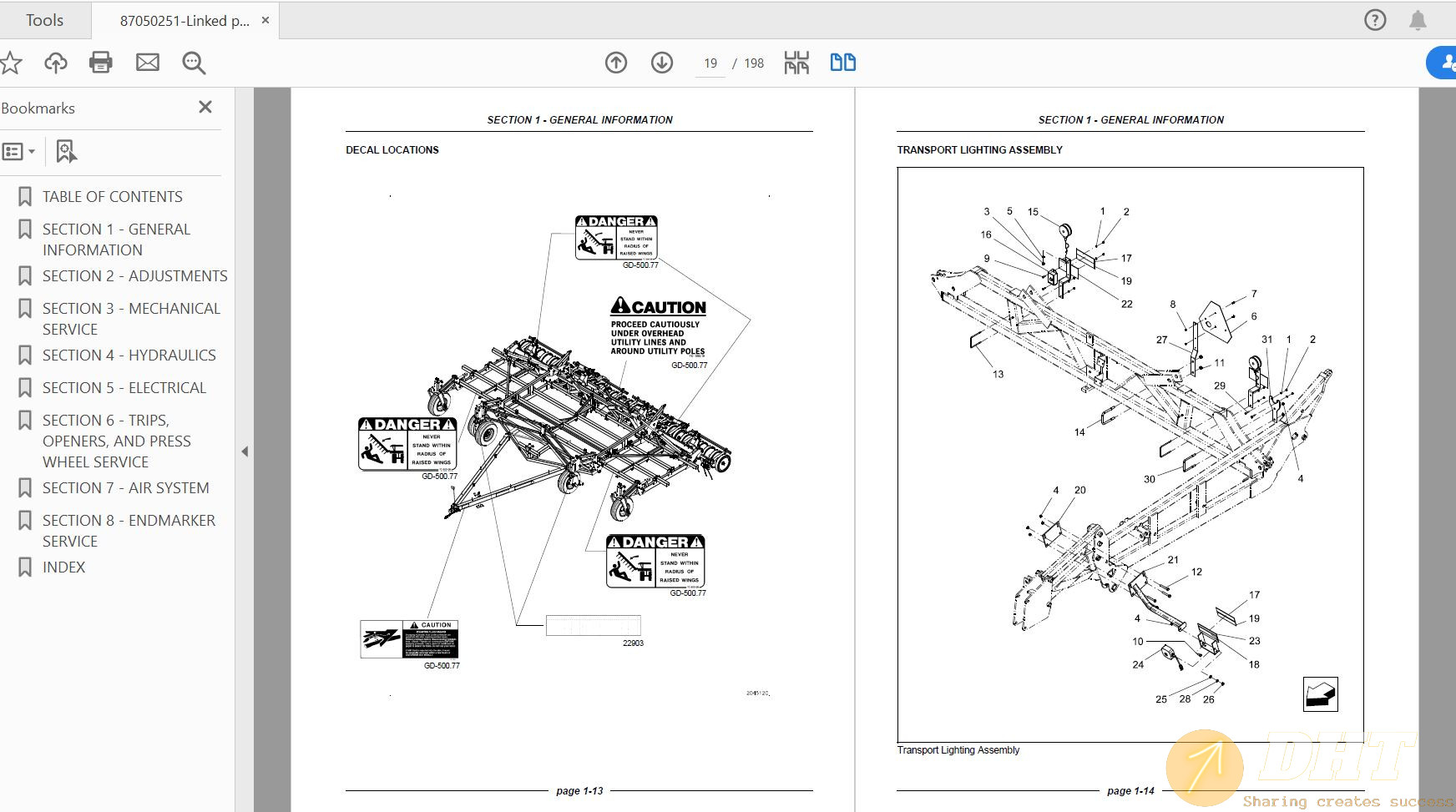Open the notifications bell
The height and width of the screenshot is (812, 1456).
click(1418, 19)
